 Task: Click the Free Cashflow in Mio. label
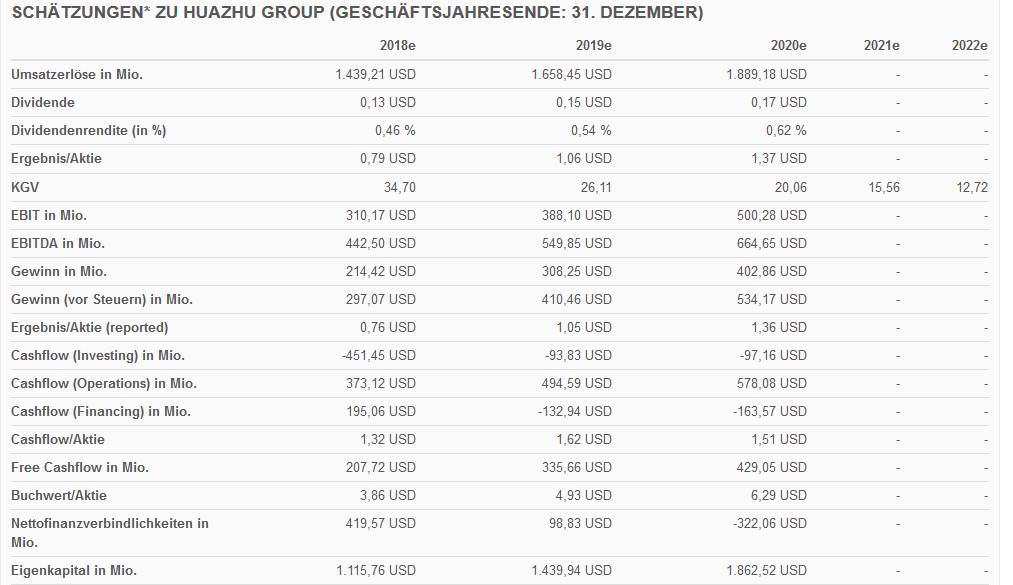(x=80, y=467)
